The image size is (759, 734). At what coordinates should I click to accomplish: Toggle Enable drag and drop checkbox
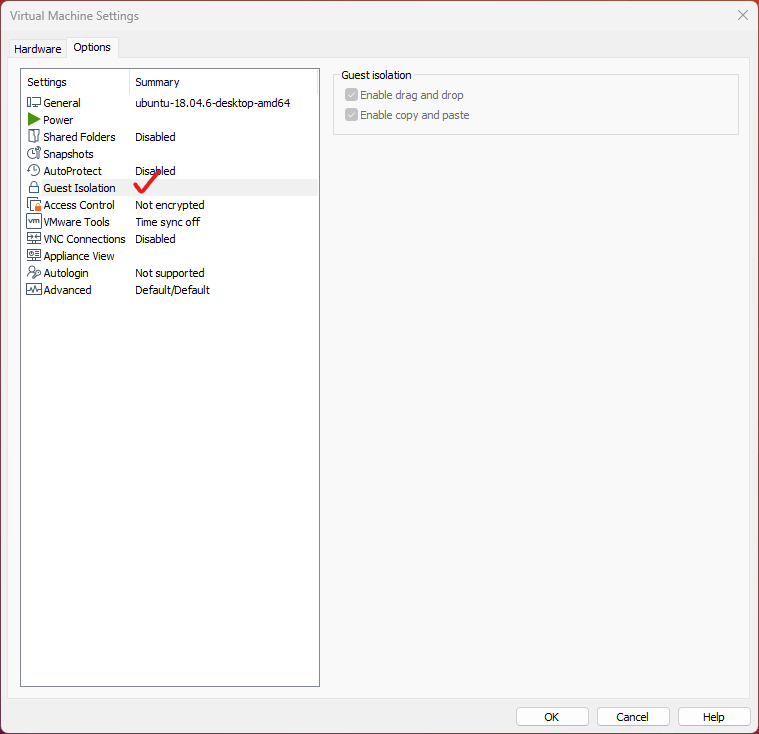[351, 95]
